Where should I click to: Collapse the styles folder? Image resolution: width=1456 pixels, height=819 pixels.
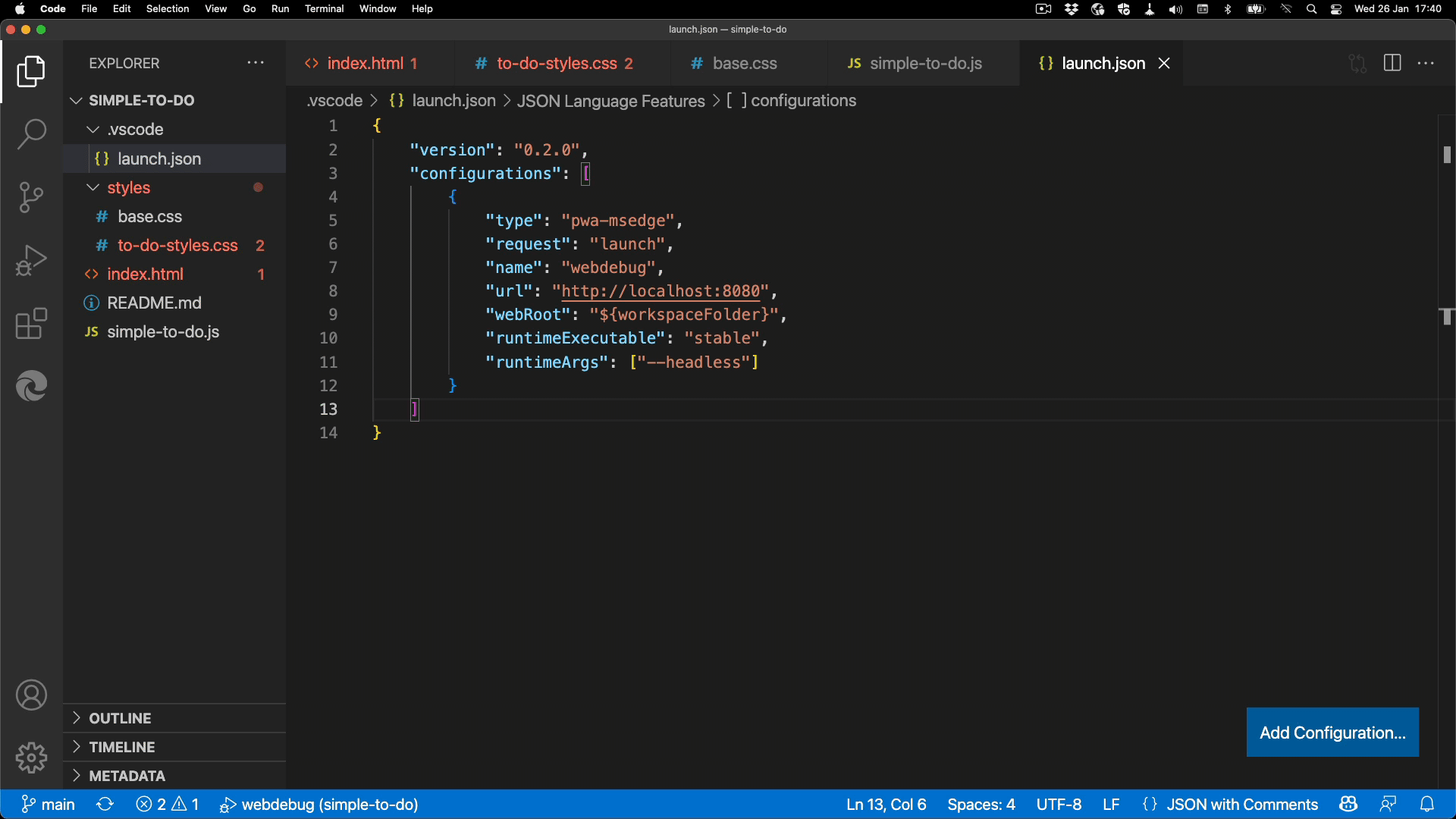pyautogui.click(x=93, y=187)
